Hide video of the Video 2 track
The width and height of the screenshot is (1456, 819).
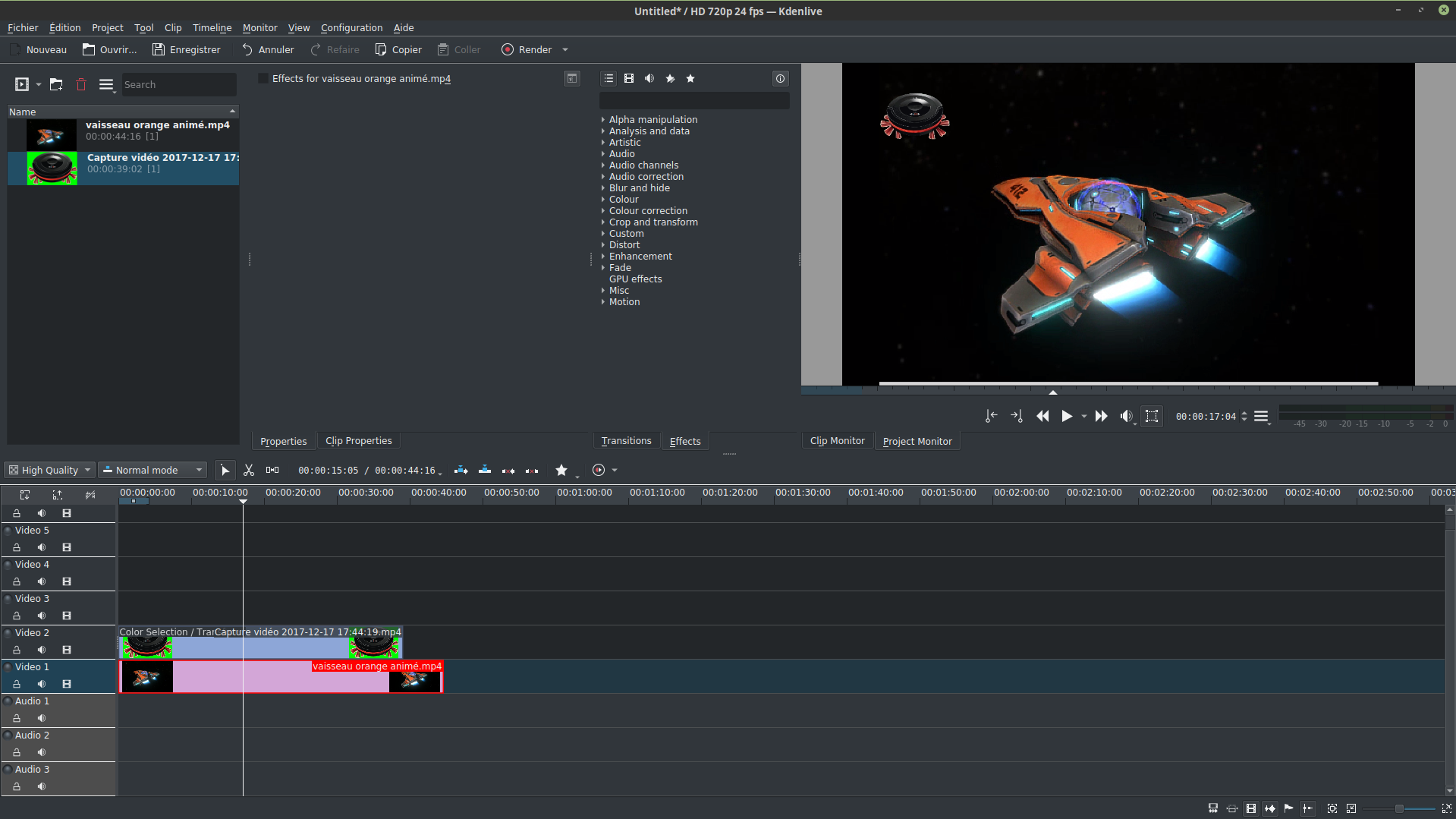pyautogui.click(x=67, y=650)
